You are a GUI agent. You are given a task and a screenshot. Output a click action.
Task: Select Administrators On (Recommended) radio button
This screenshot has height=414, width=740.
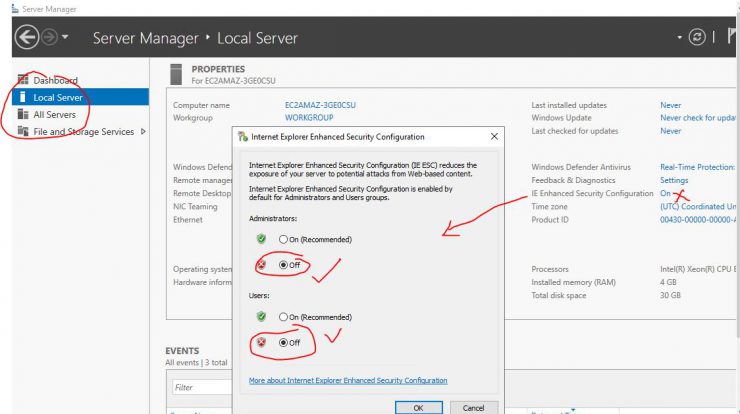tap(283, 239)
